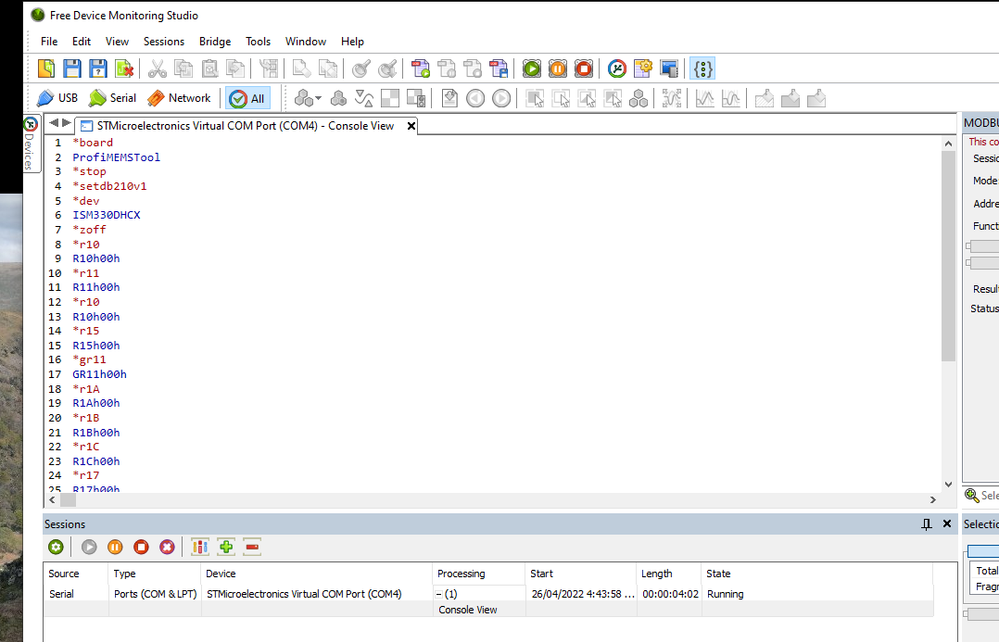999x642 pixels.
Task: Open the Sessions menu
Action: pyautogui.click(x=164, y=41)
